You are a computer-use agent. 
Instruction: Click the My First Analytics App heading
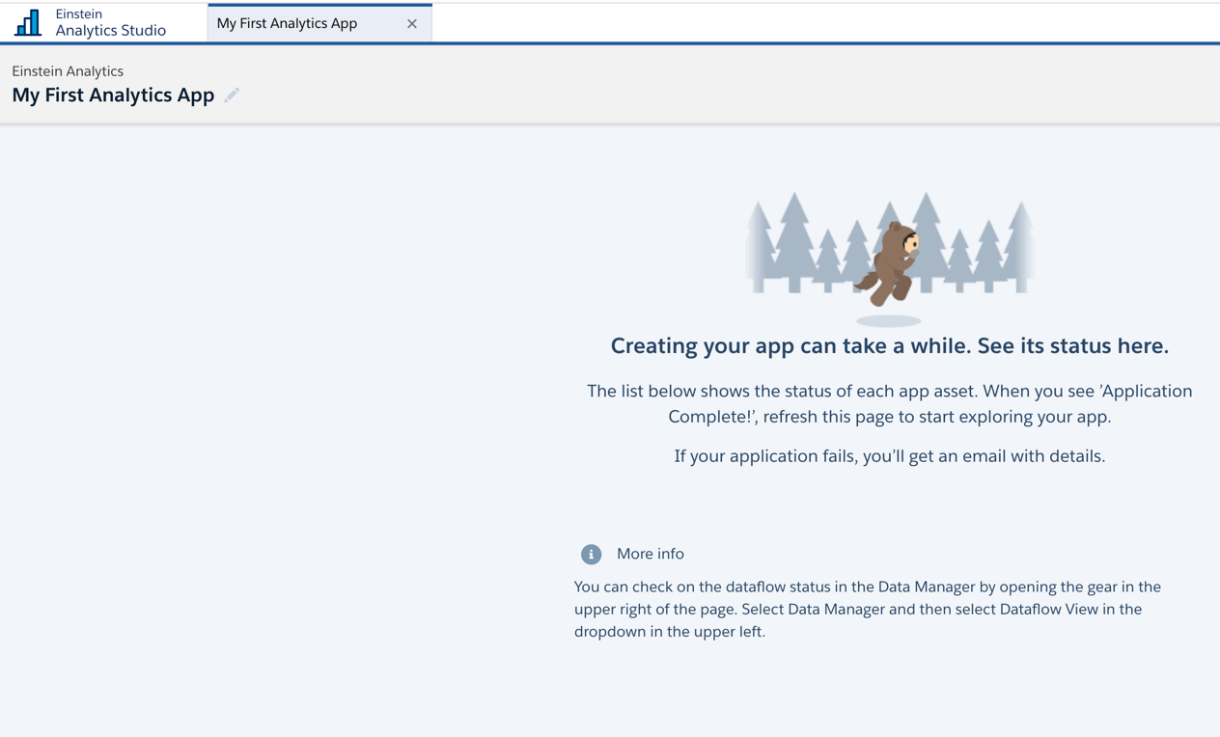pos(113,96)
